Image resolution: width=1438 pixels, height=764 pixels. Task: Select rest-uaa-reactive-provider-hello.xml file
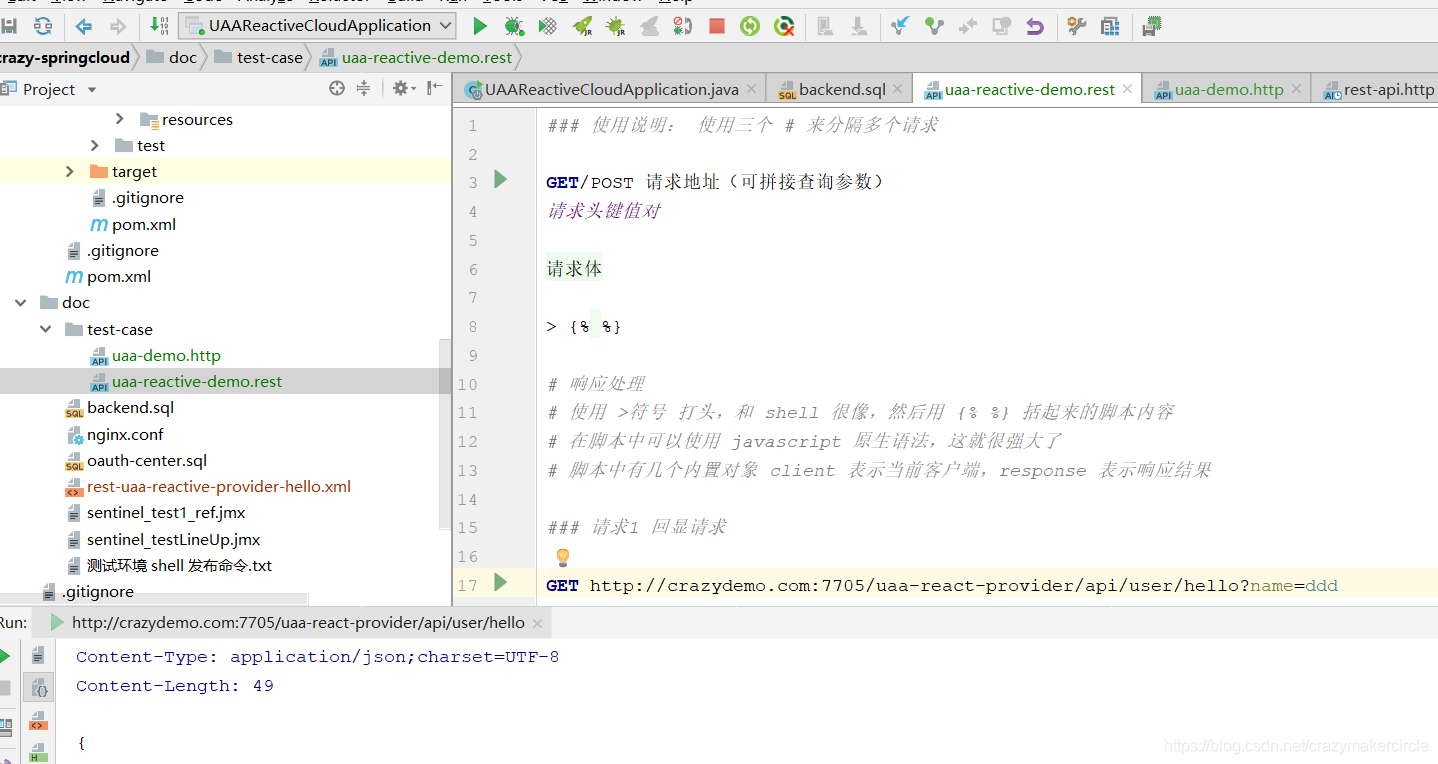[x=219, y=487]
